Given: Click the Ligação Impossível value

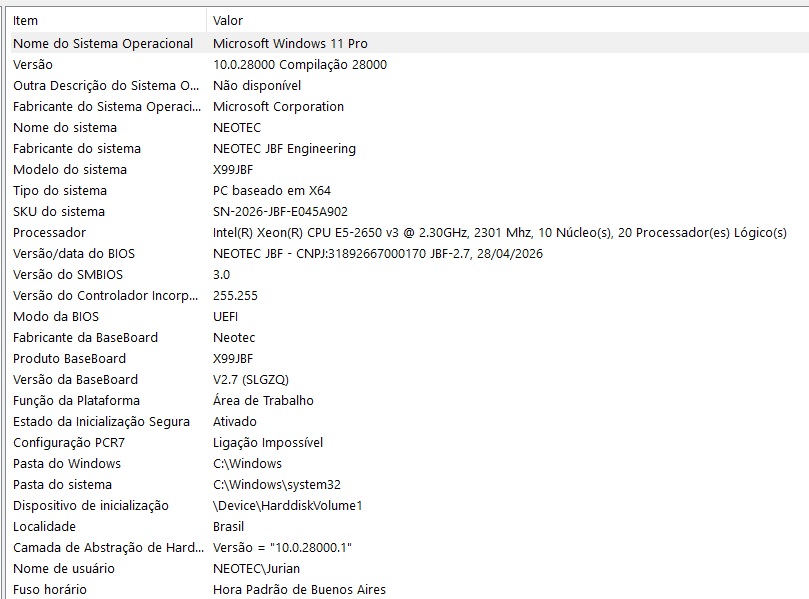Looking at the screenshot, I should [x=268, y=443].
